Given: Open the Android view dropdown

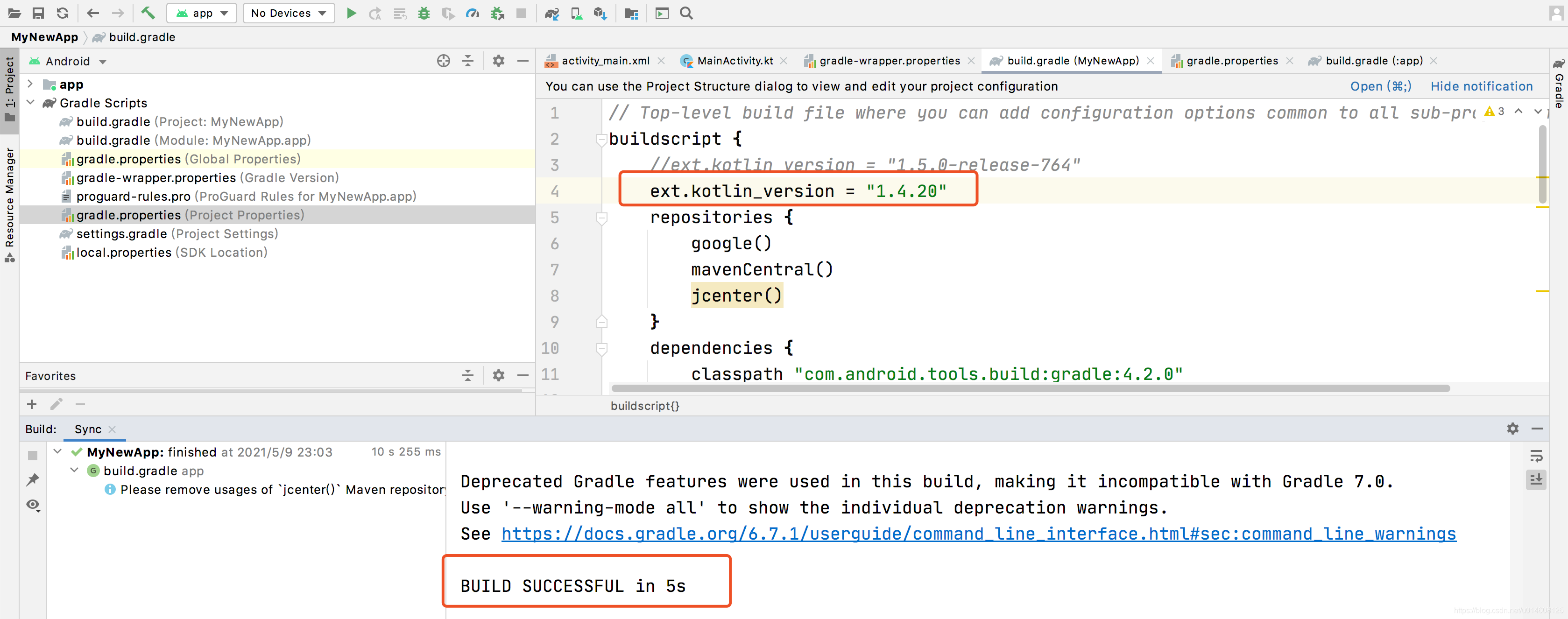Looking at the screenshot, I should (x=68, y=62).
